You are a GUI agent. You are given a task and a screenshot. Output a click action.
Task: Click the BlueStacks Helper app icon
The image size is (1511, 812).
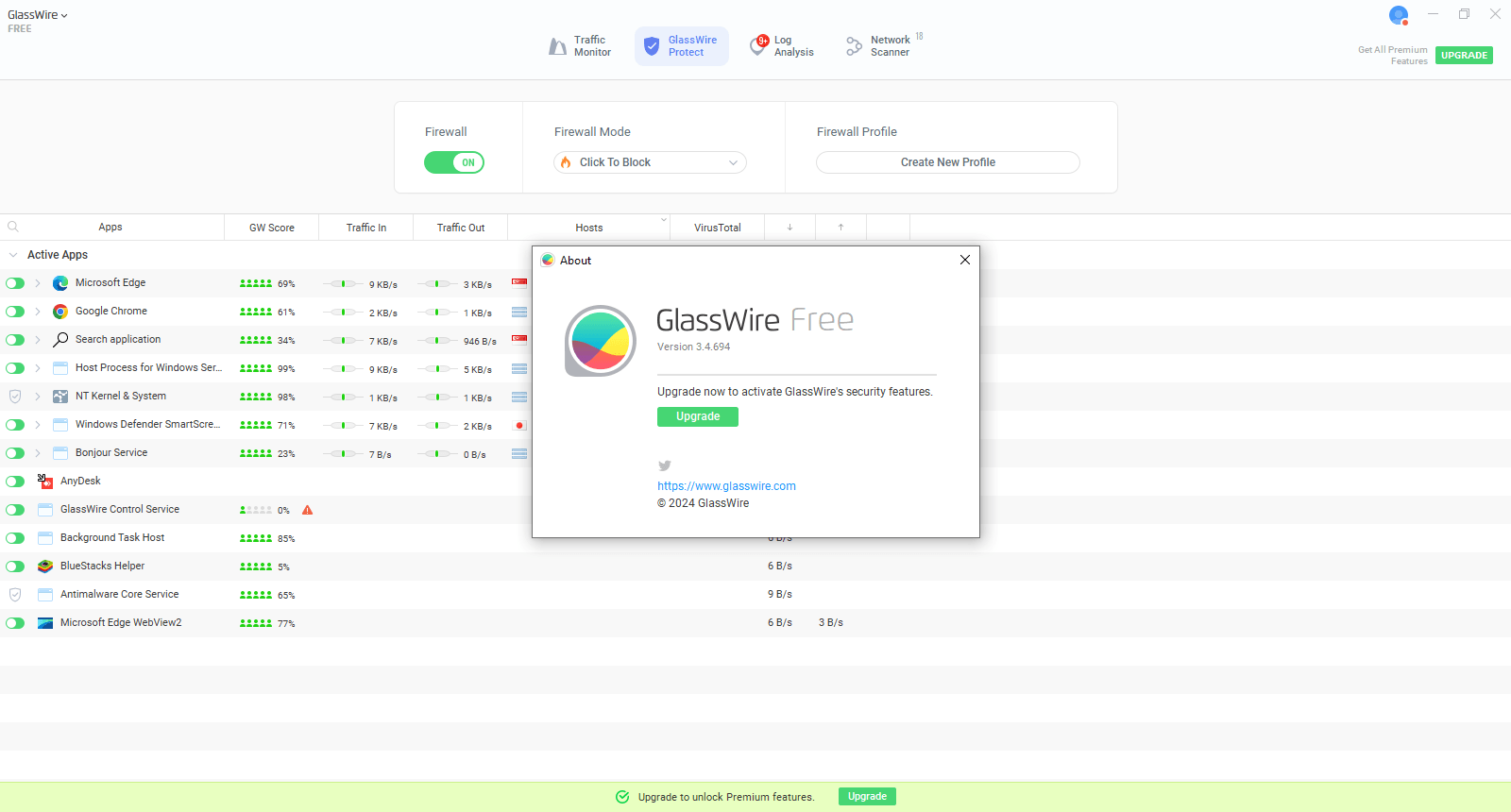(x=45, y=567)
